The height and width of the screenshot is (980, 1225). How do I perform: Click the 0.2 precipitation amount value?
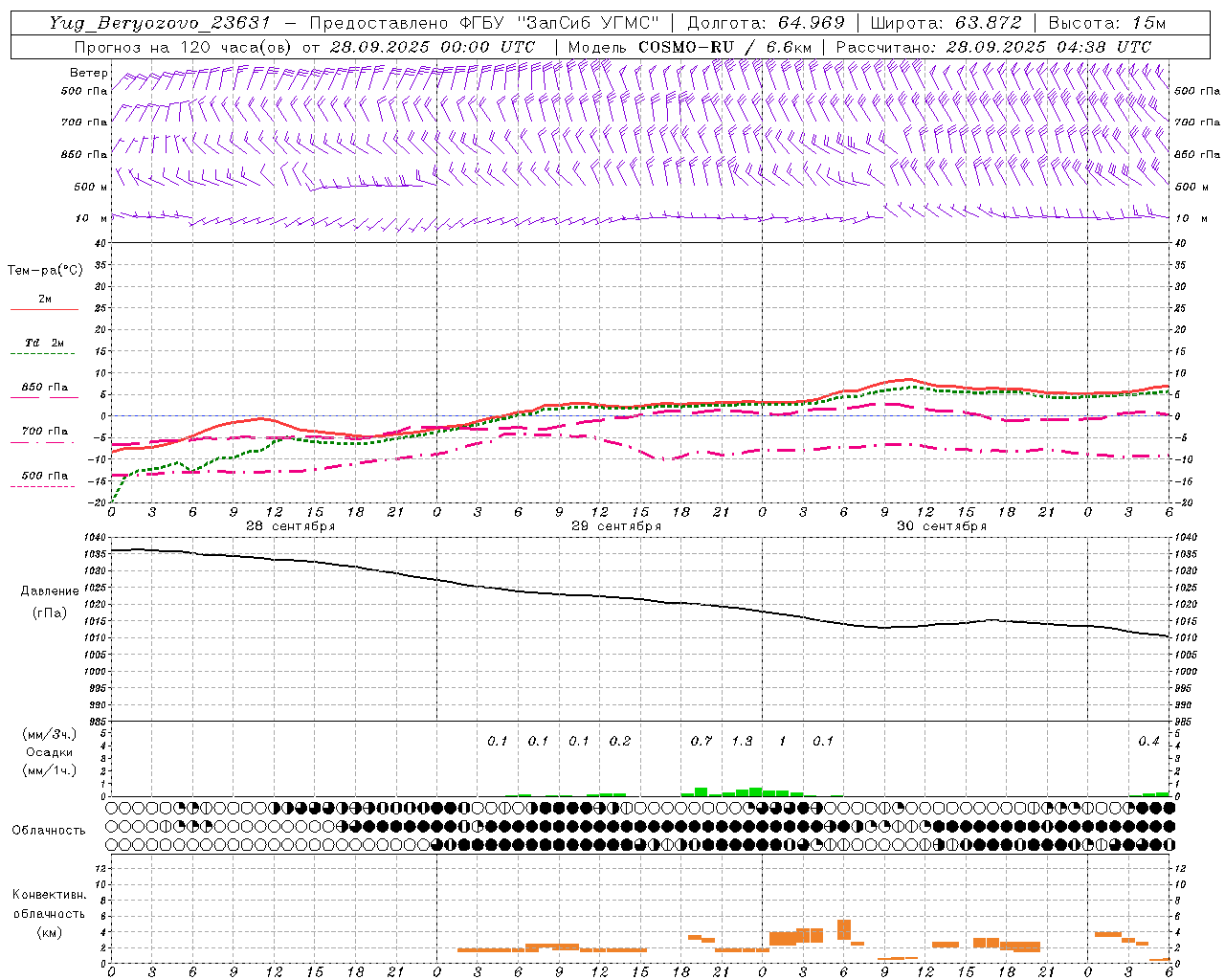tap(620, 741)
